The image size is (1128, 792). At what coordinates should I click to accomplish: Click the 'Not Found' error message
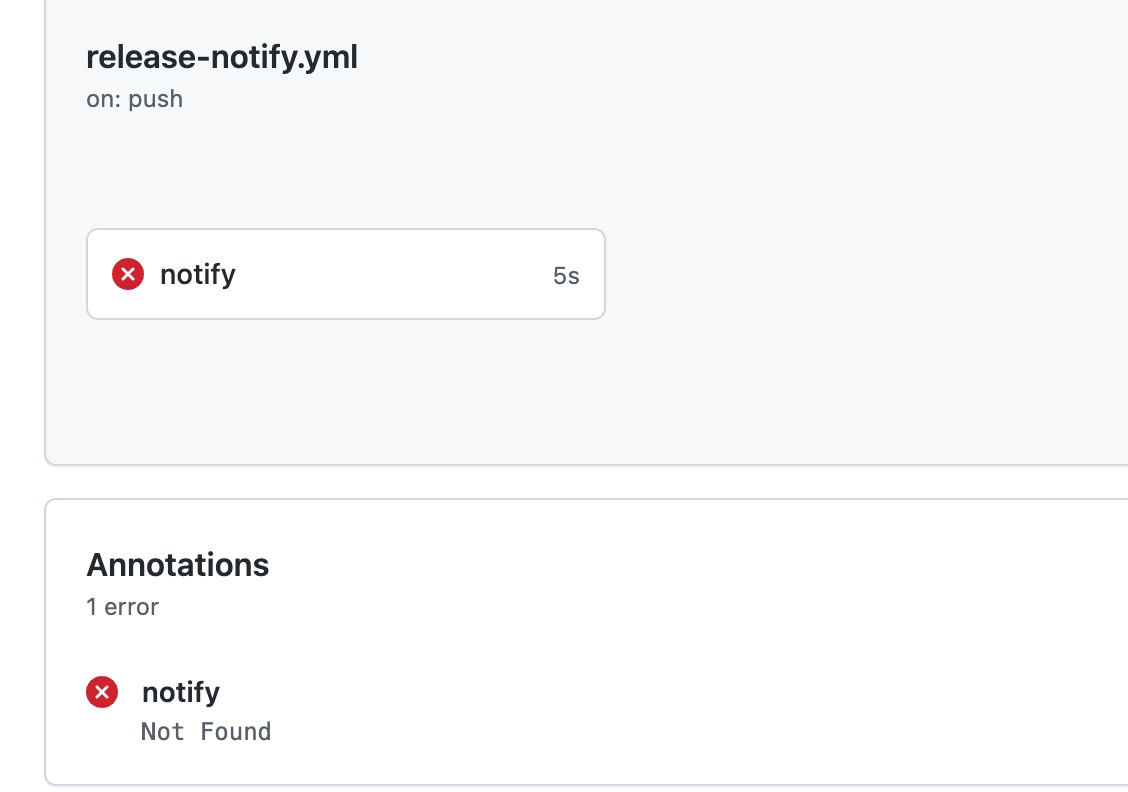click(x=206, y=732)
